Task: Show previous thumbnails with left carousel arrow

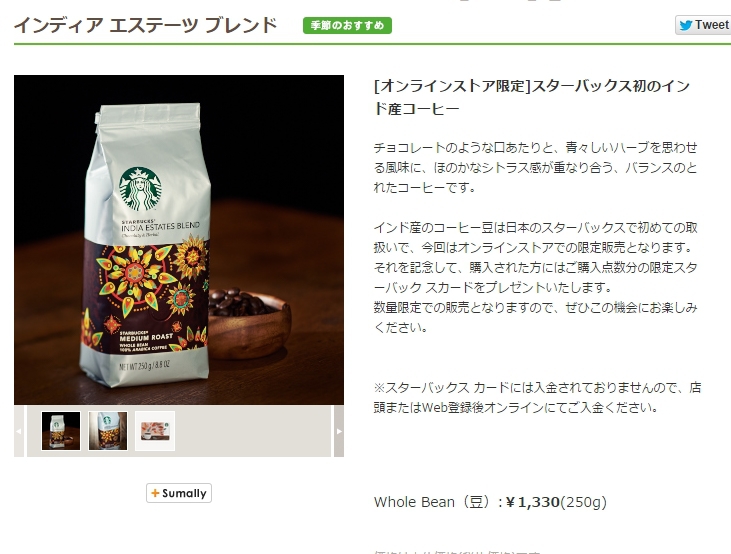Action: click(19, 431)
